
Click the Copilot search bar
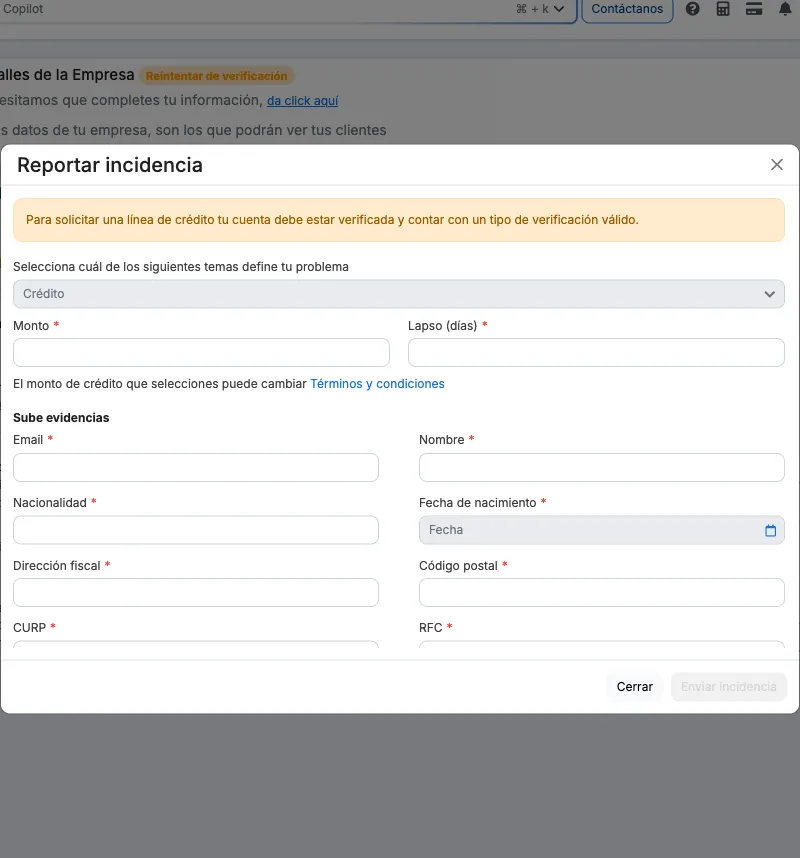point(287,9)
